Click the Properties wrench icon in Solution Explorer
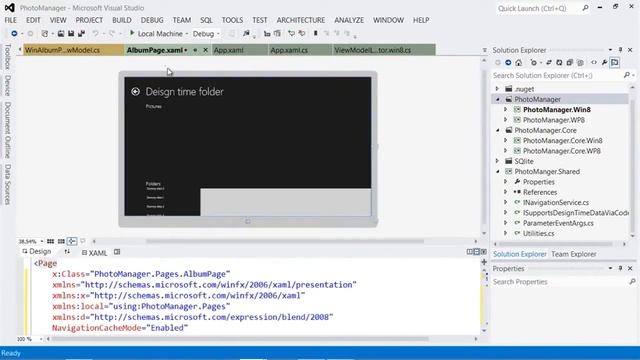Image resolution: width=640 pixels, height=360 pixels. (604, 62)
